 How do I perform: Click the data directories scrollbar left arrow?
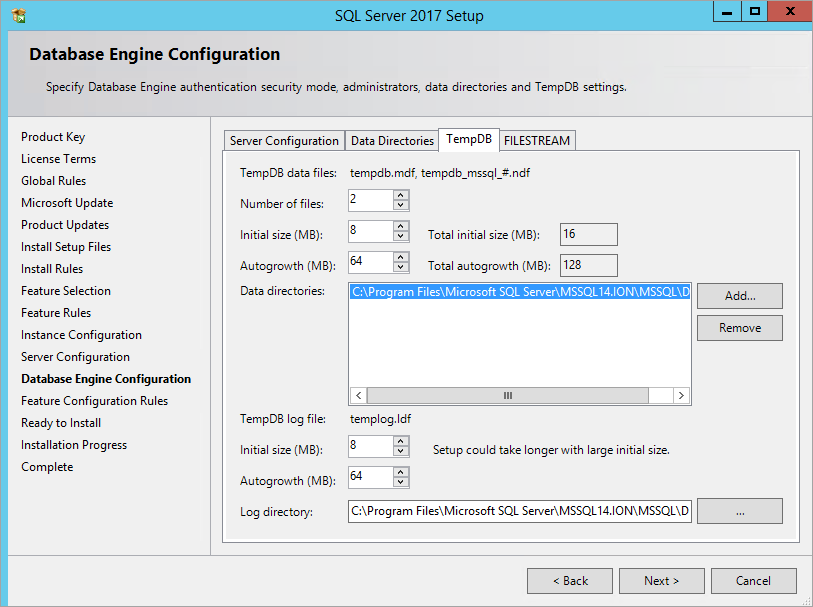(x=359, y=396)
